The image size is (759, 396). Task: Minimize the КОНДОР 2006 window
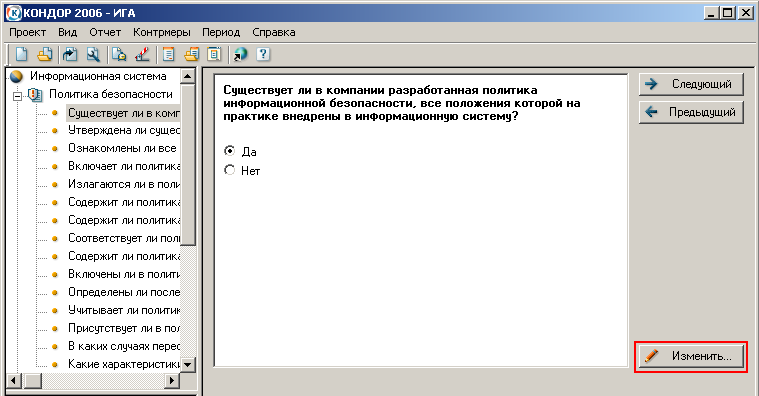(x=711, y=13)
